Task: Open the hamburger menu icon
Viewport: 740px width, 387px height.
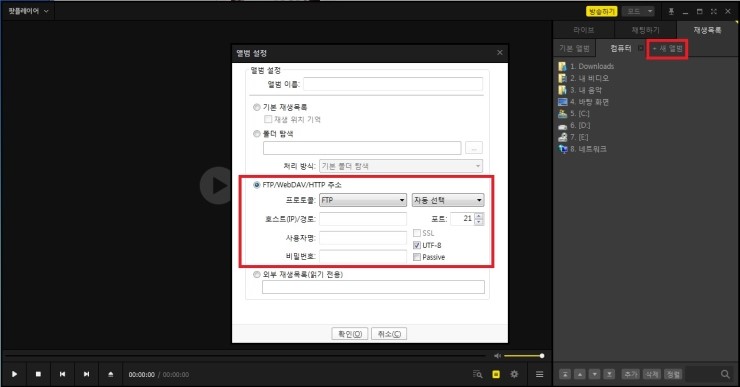Action: [539, 374]
